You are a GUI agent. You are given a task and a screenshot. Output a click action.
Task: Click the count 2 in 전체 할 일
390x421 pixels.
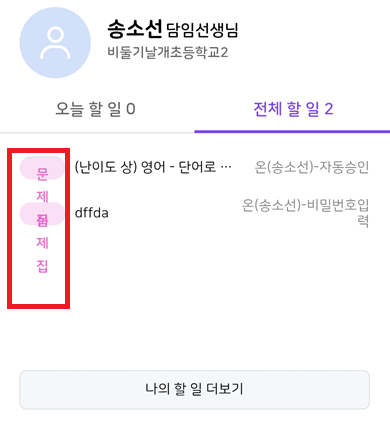(x=329, y=109)
